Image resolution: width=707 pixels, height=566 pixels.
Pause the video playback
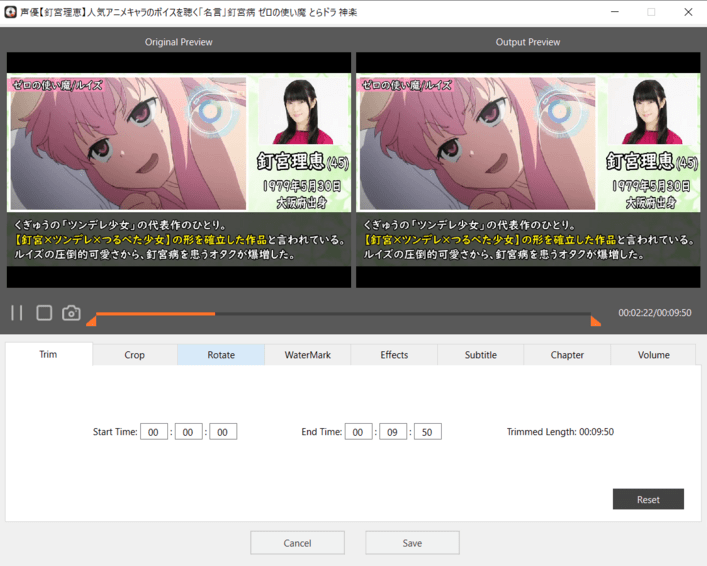[17, 313]
